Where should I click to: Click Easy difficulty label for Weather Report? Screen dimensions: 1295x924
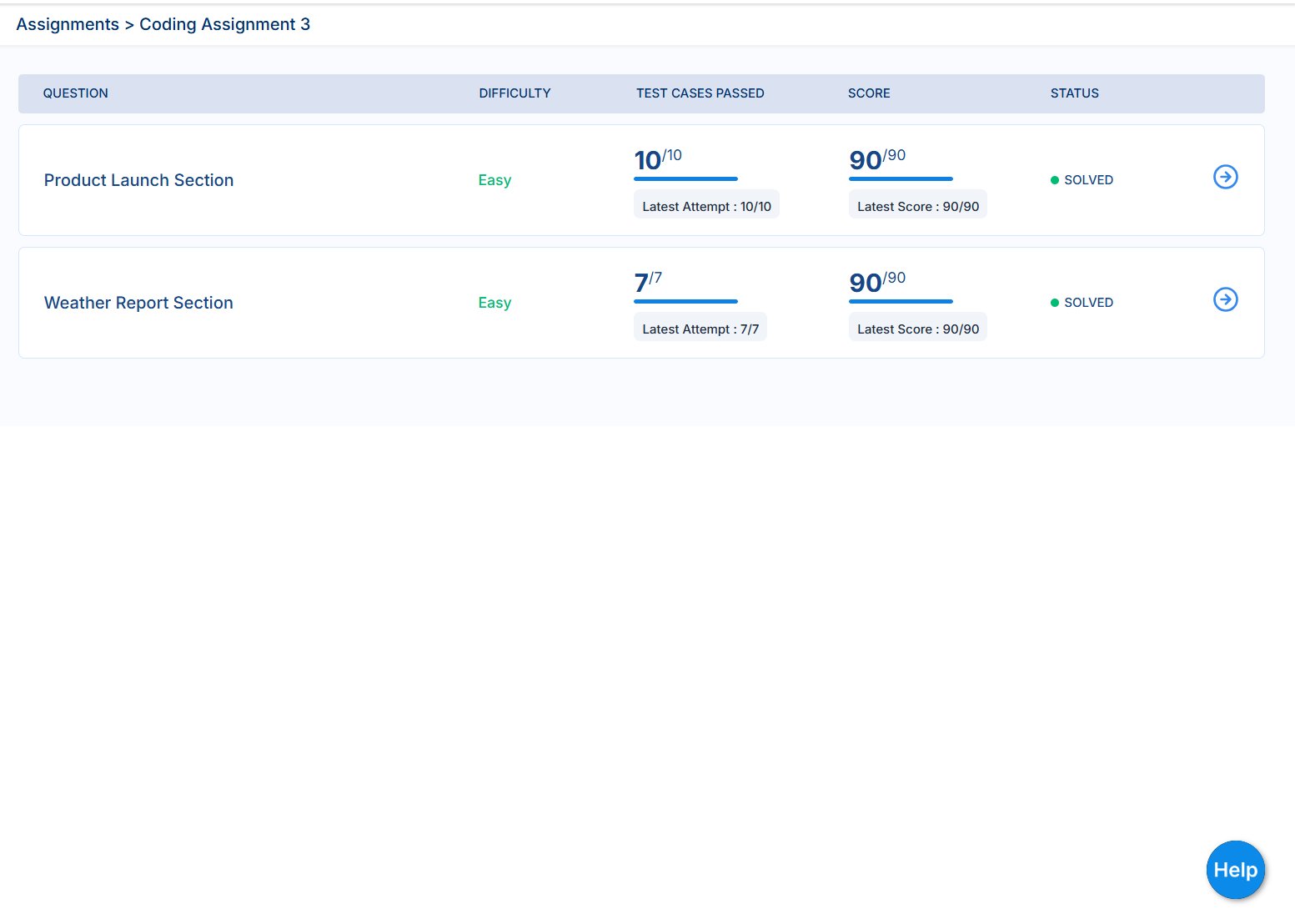[x=494, y=303]
